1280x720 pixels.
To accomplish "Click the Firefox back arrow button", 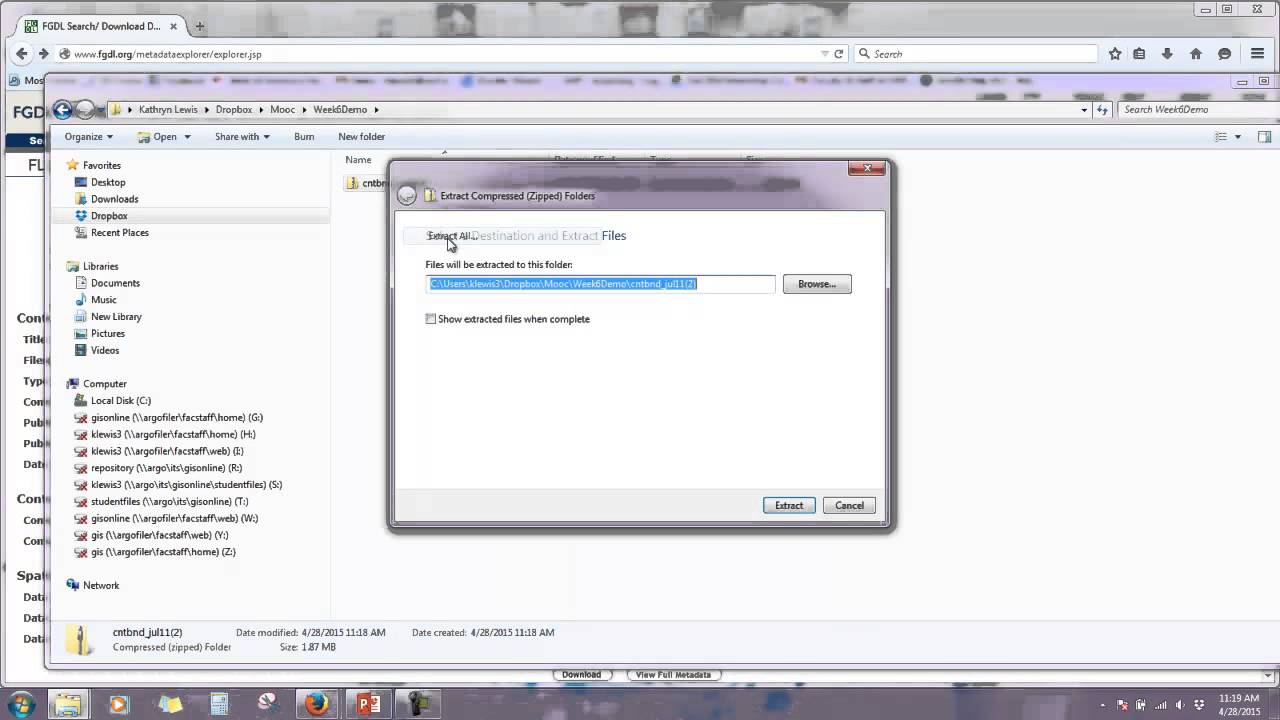I will tap(22, 54).
